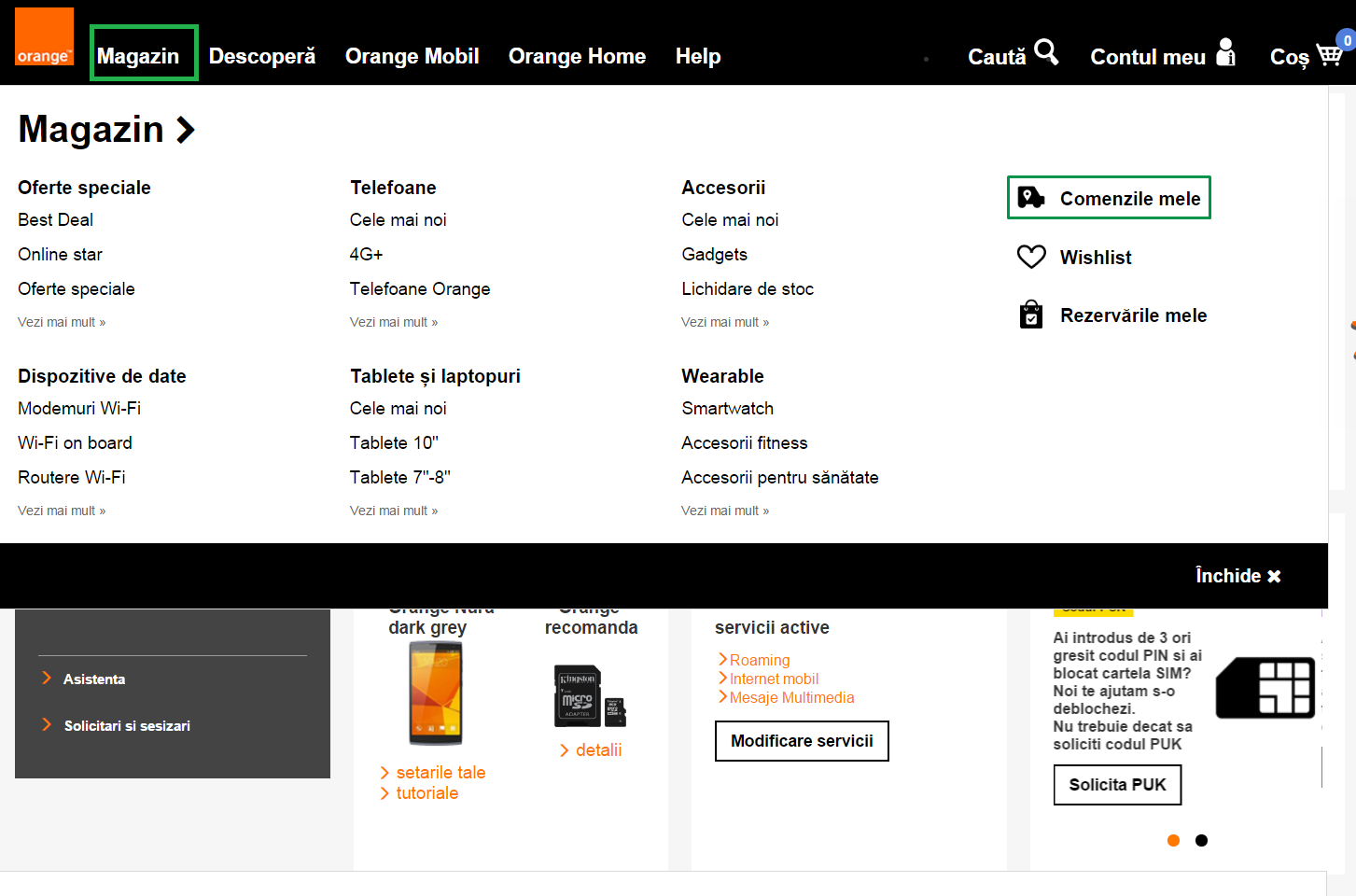The height and width of the screenshot is (896, 1356).
Task: Click the Orange Nura phone thumbnail
Action: pyautogui.click(x=435, y=693)
